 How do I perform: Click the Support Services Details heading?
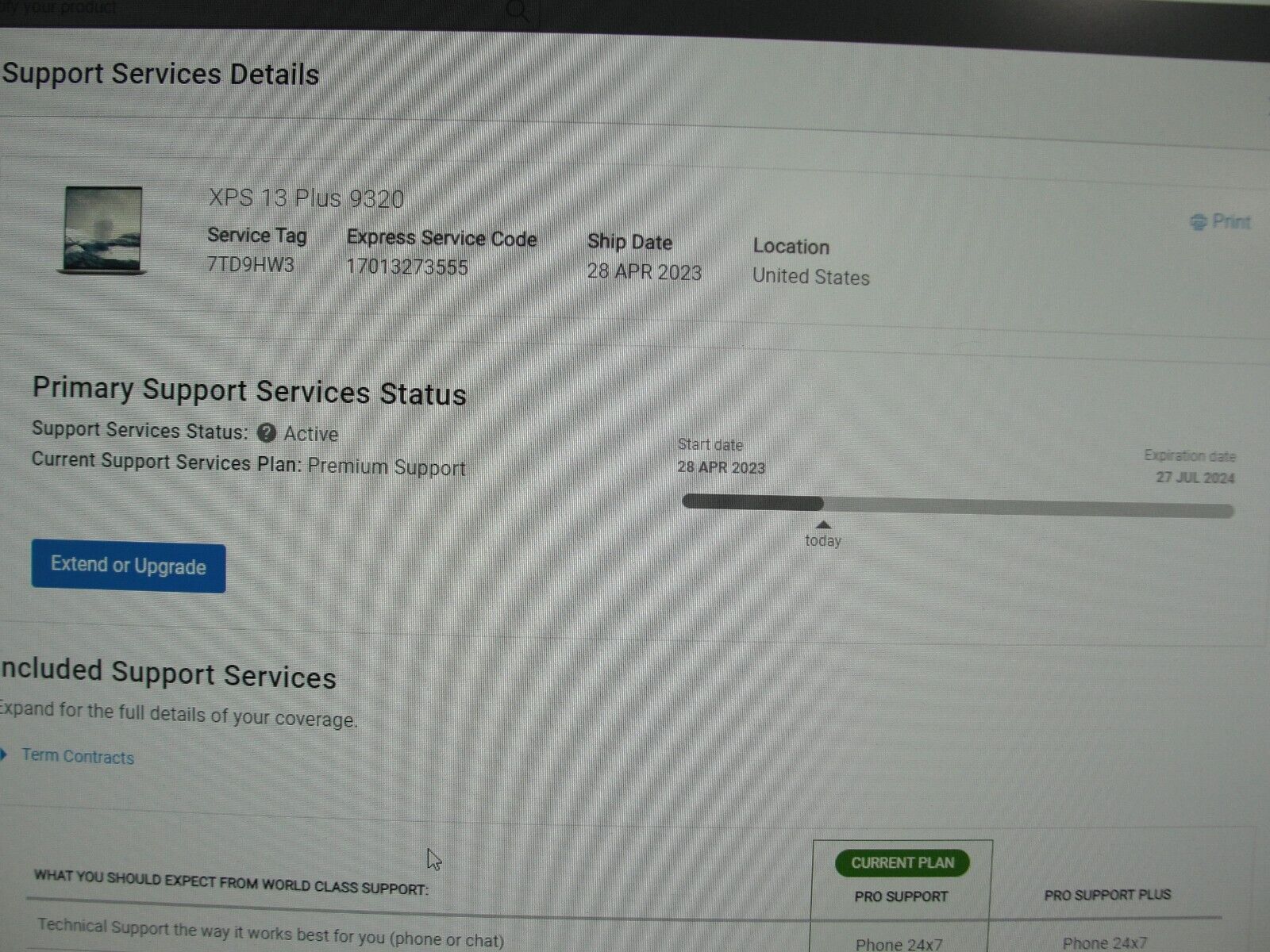(160, 74)
